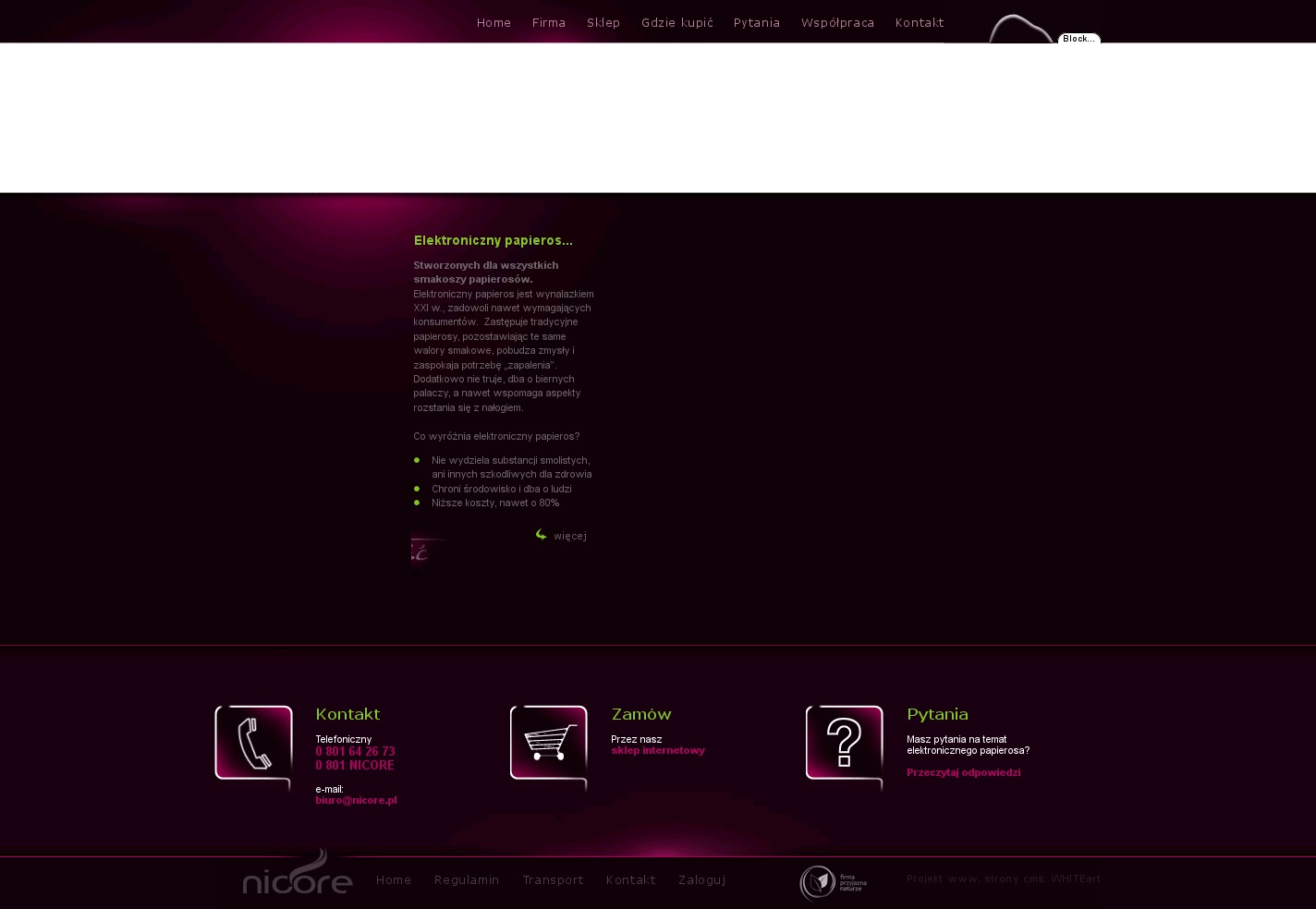
Task: Open the Gdzie kupić menu item
Action: (x=677, y=23)
